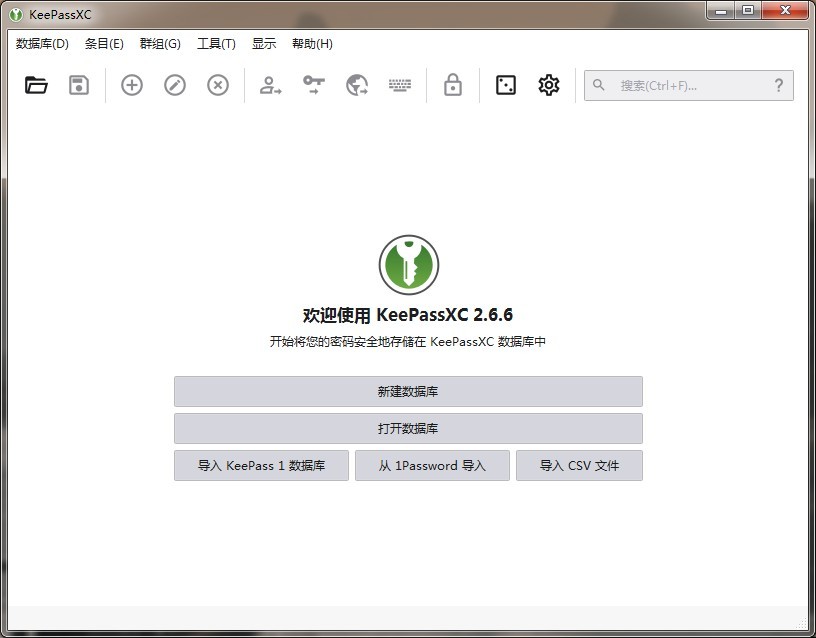This screenshot has height=638, width=816.
Task: Select the add new entry plus icon
Action: pos(131,85)
